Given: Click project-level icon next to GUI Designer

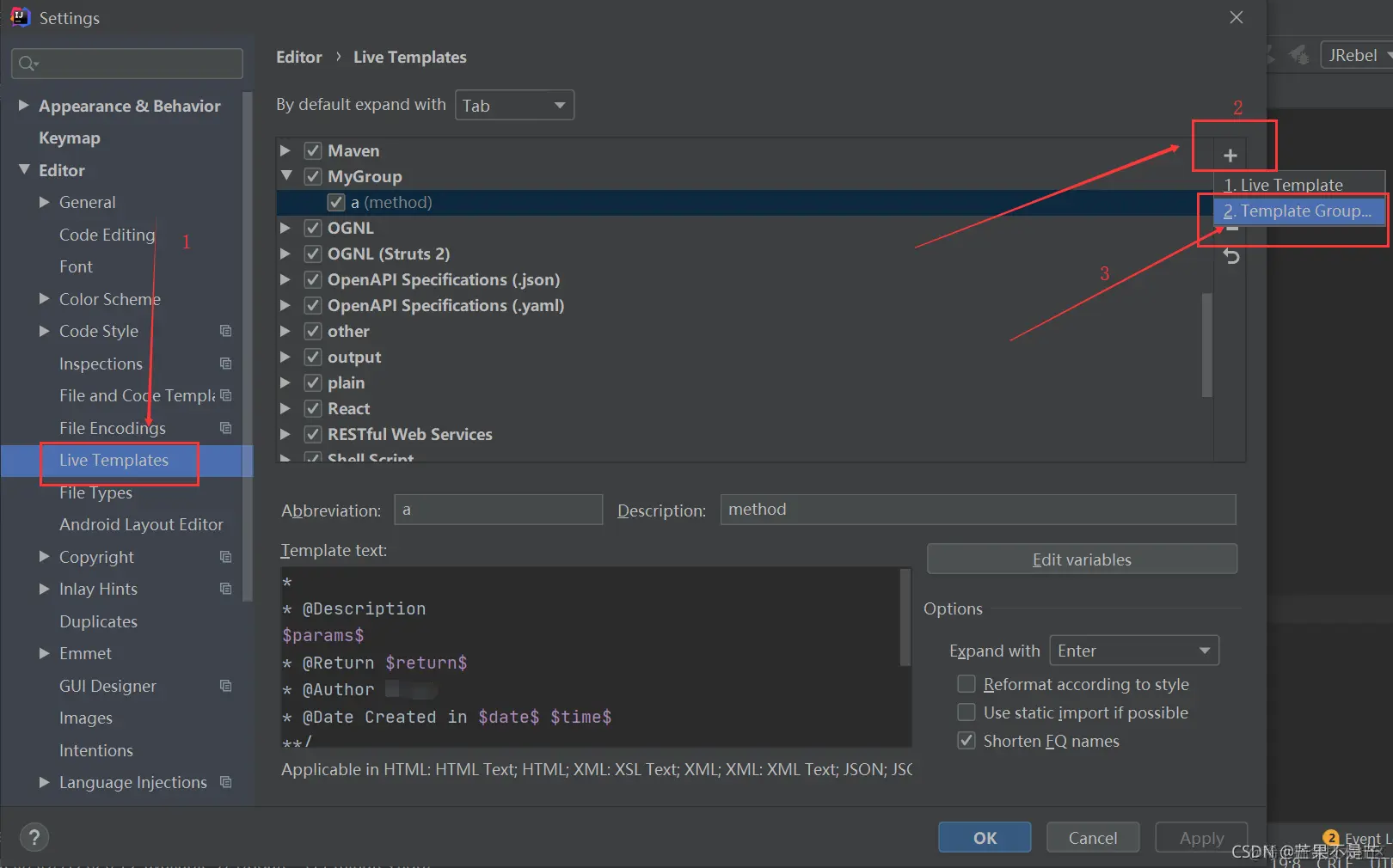Looking at the screenshot, I should tap(226, 686).
